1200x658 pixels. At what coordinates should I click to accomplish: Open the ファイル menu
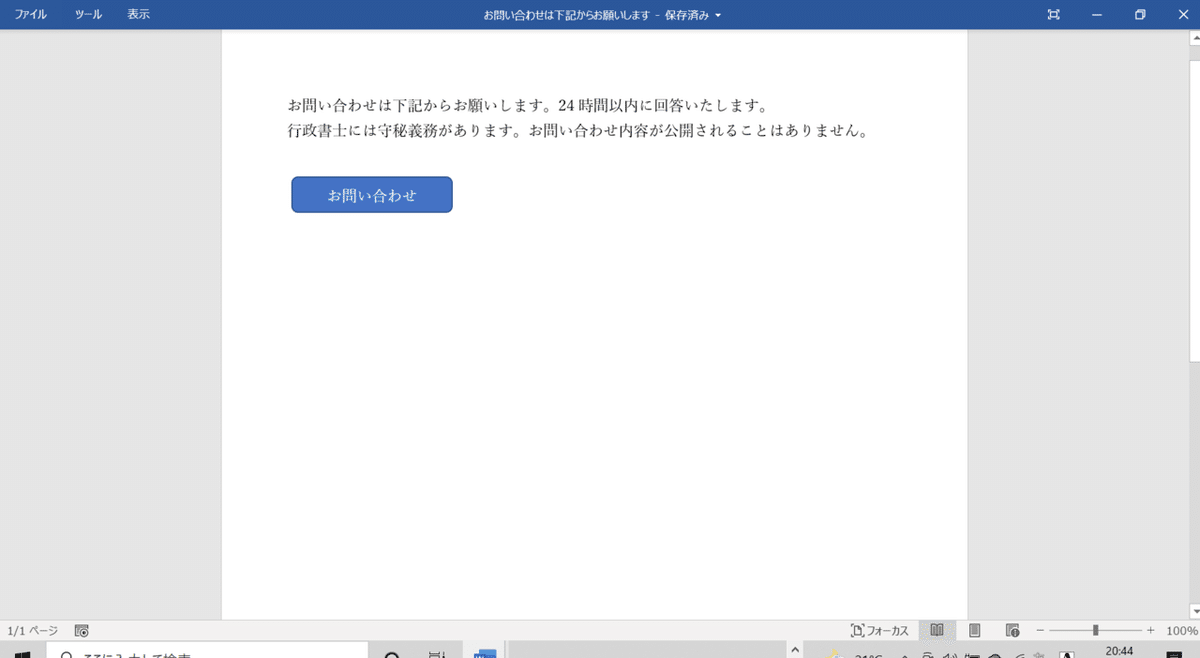click(30, 15)
